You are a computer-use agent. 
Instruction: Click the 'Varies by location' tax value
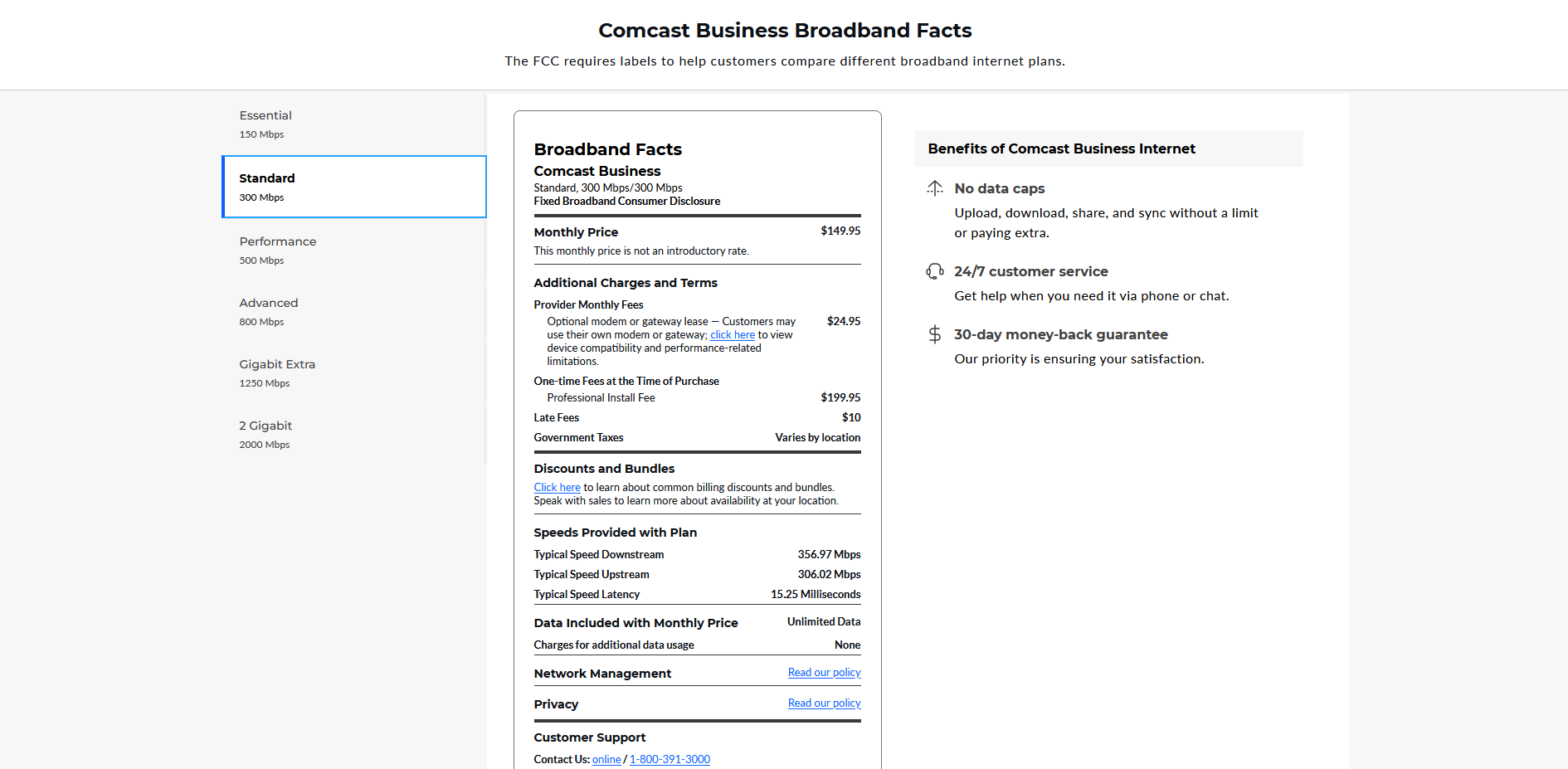(x=817, y=438)
